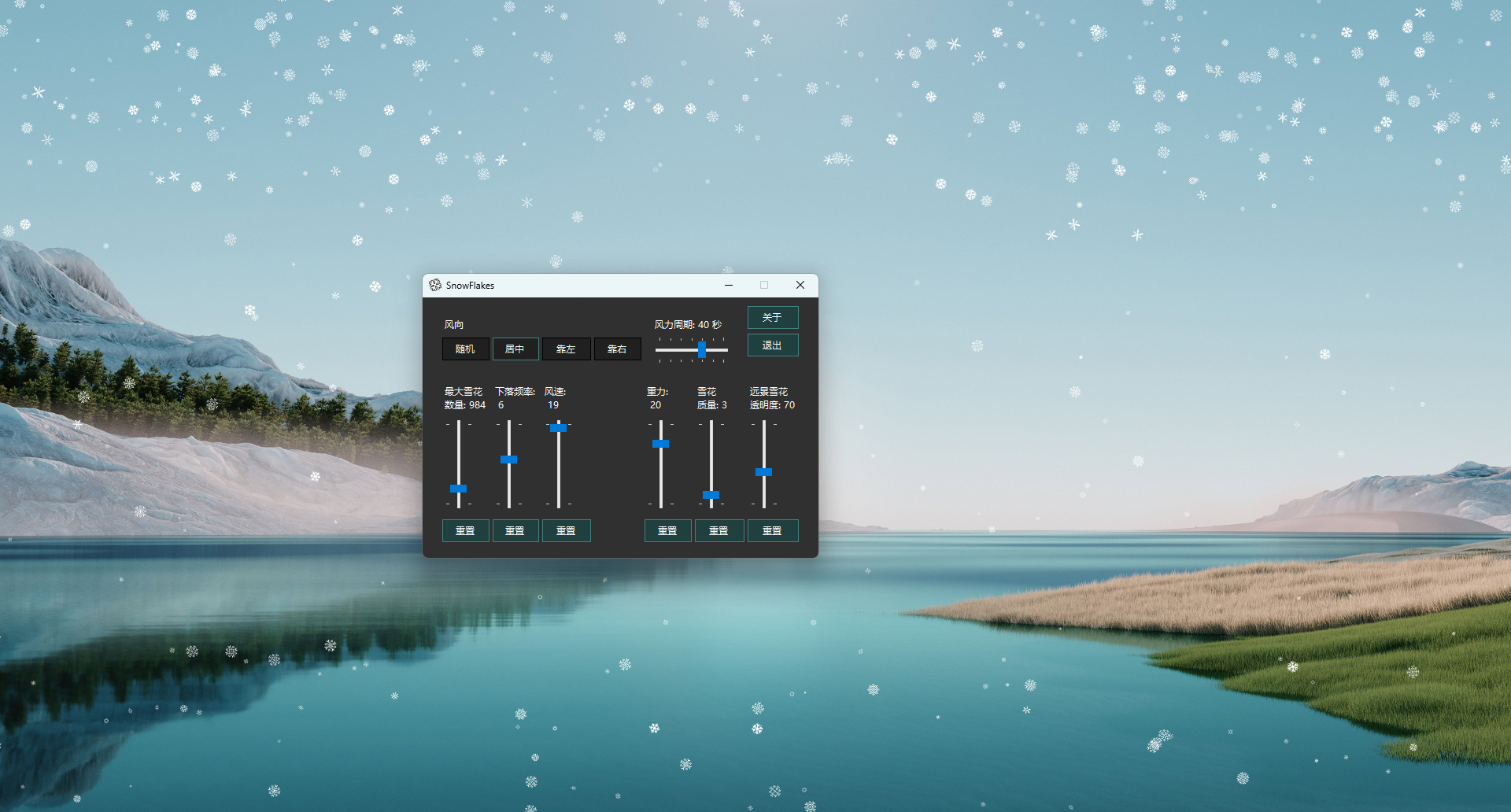Click the 最大雪花数量 slider handle
1511x812 pixels.
(458, 489)
